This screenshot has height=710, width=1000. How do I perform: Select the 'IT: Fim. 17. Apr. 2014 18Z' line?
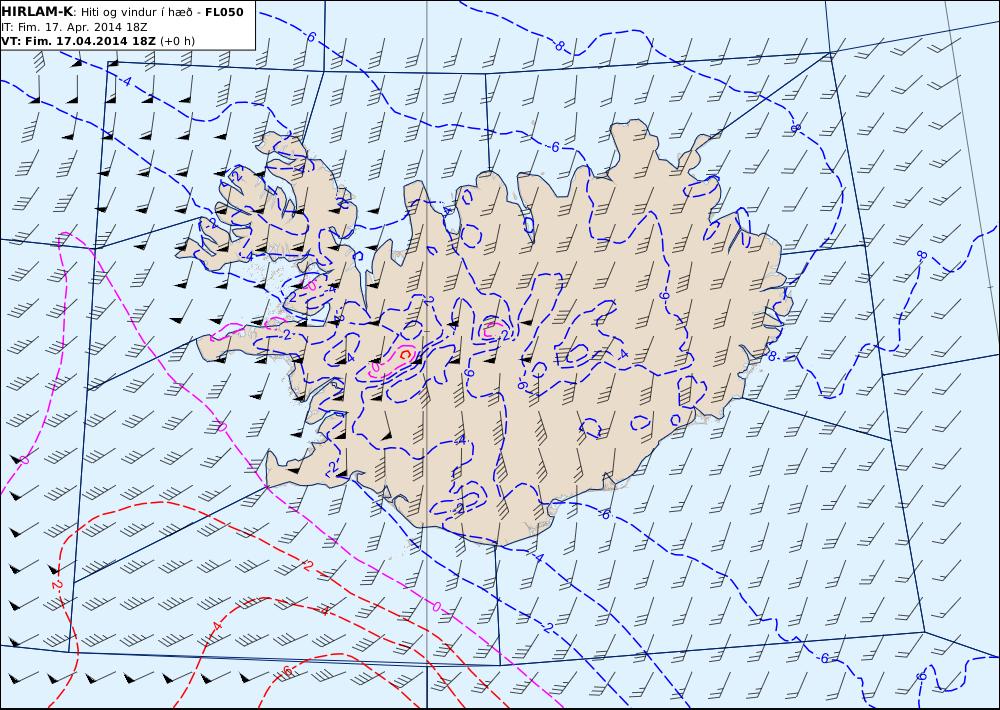(75, 27)
